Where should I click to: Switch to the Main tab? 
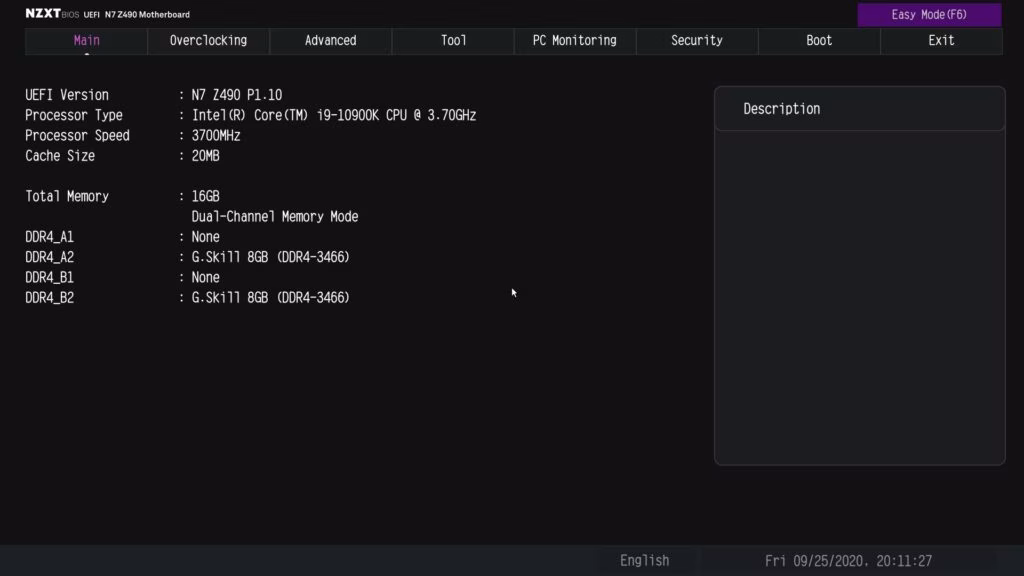point(86,40)
